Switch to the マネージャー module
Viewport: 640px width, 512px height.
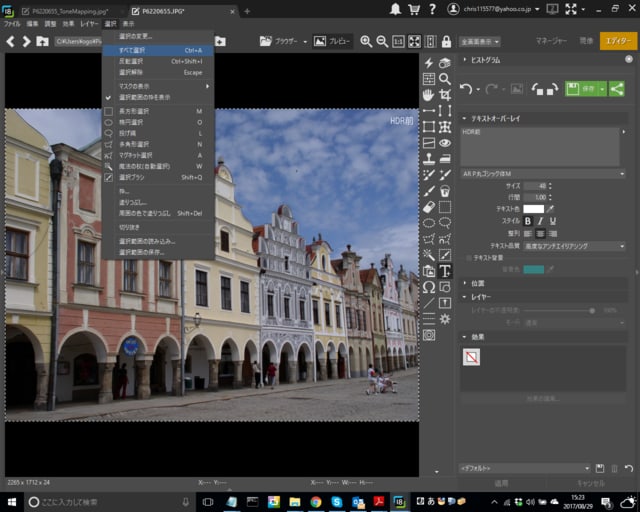pyautogui.click(x=550, y=41)
